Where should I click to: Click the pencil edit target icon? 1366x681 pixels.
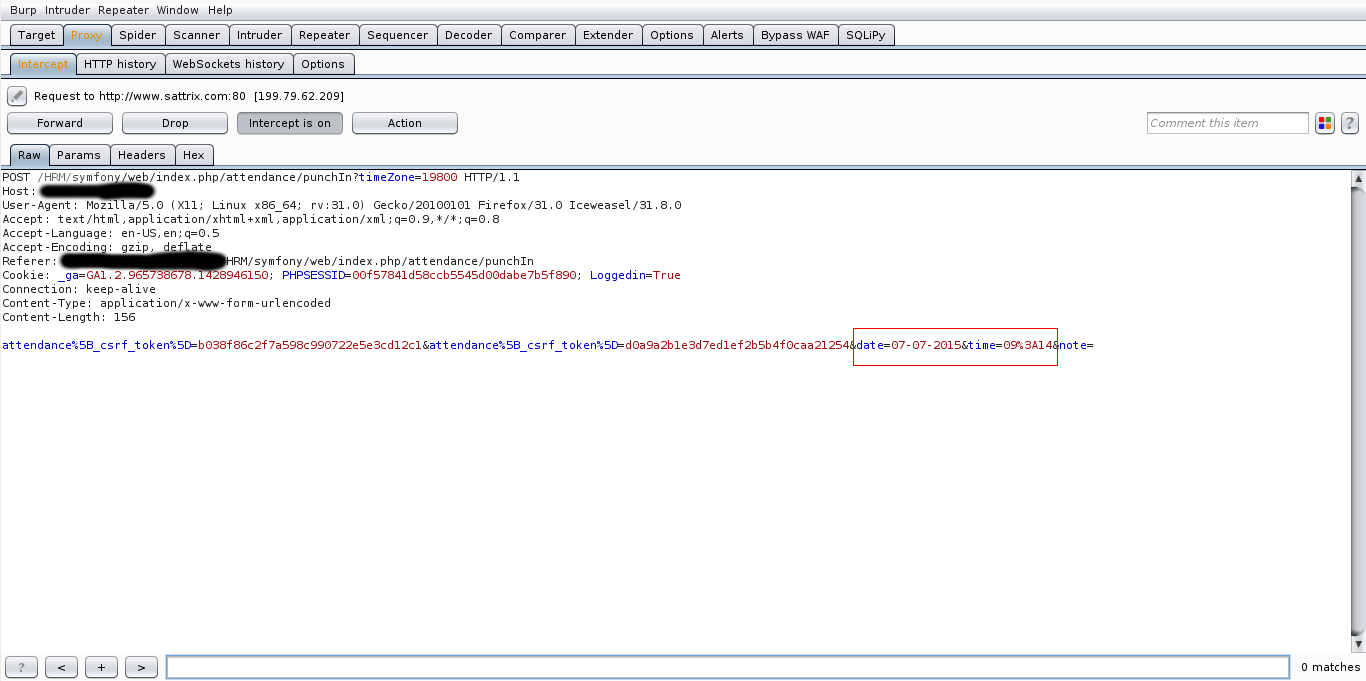[x=17, y=96]
